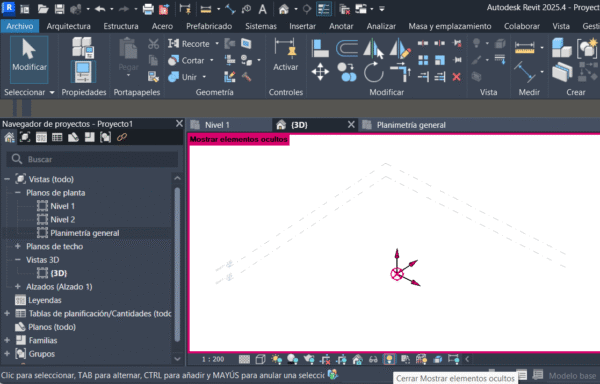Select the Move tool in Modificar panel

tap(320, 72)
